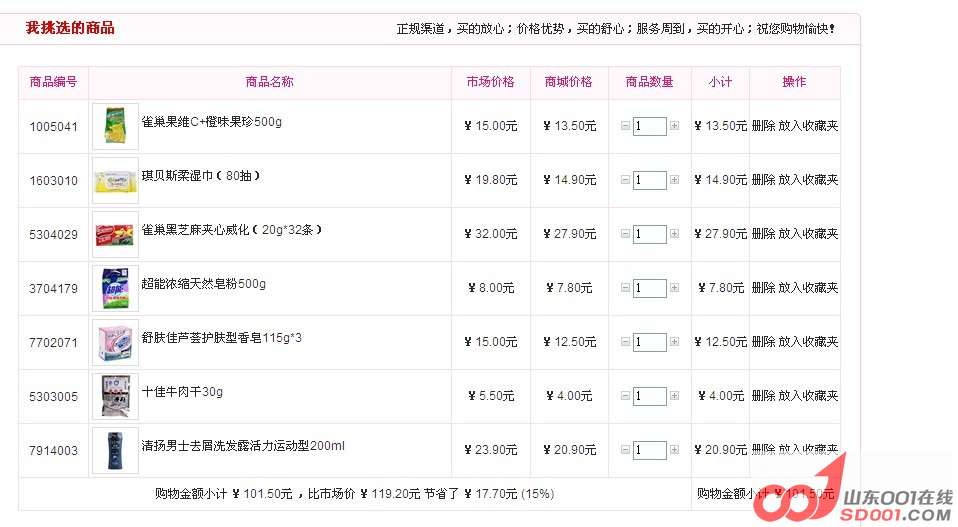Decrease quantity of item 1005041 with minus
This screenshot has height=527, width=958.
click(x=625, y=126)
